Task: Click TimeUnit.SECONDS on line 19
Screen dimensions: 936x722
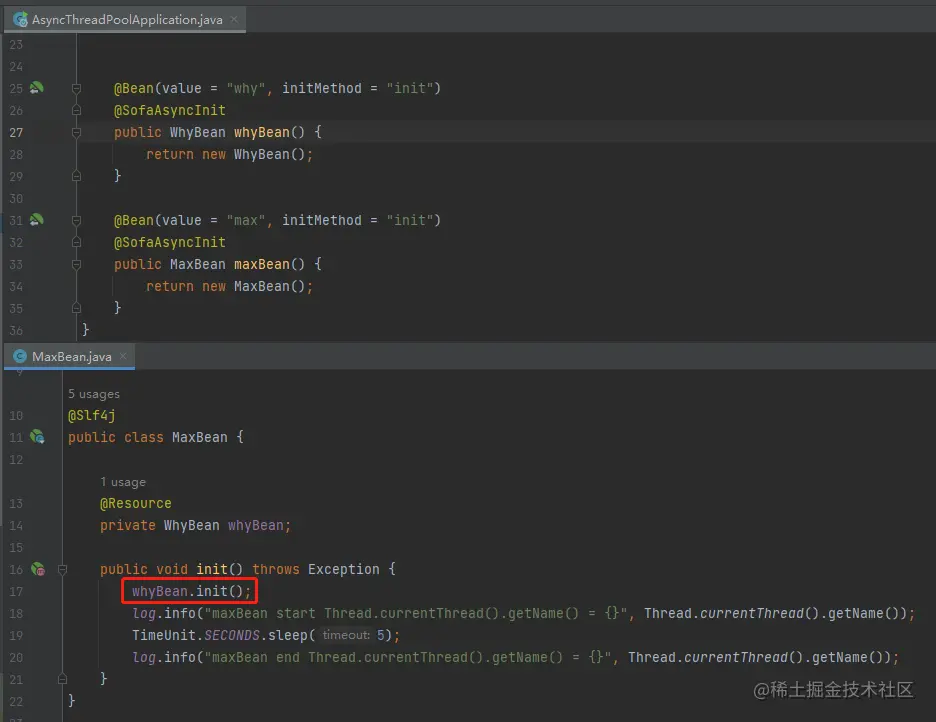Action: coord(196,635)
